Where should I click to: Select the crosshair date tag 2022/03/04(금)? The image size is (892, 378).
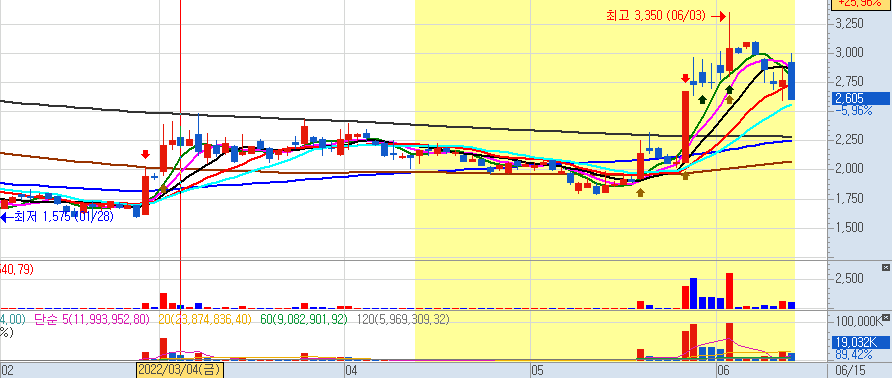180,371
